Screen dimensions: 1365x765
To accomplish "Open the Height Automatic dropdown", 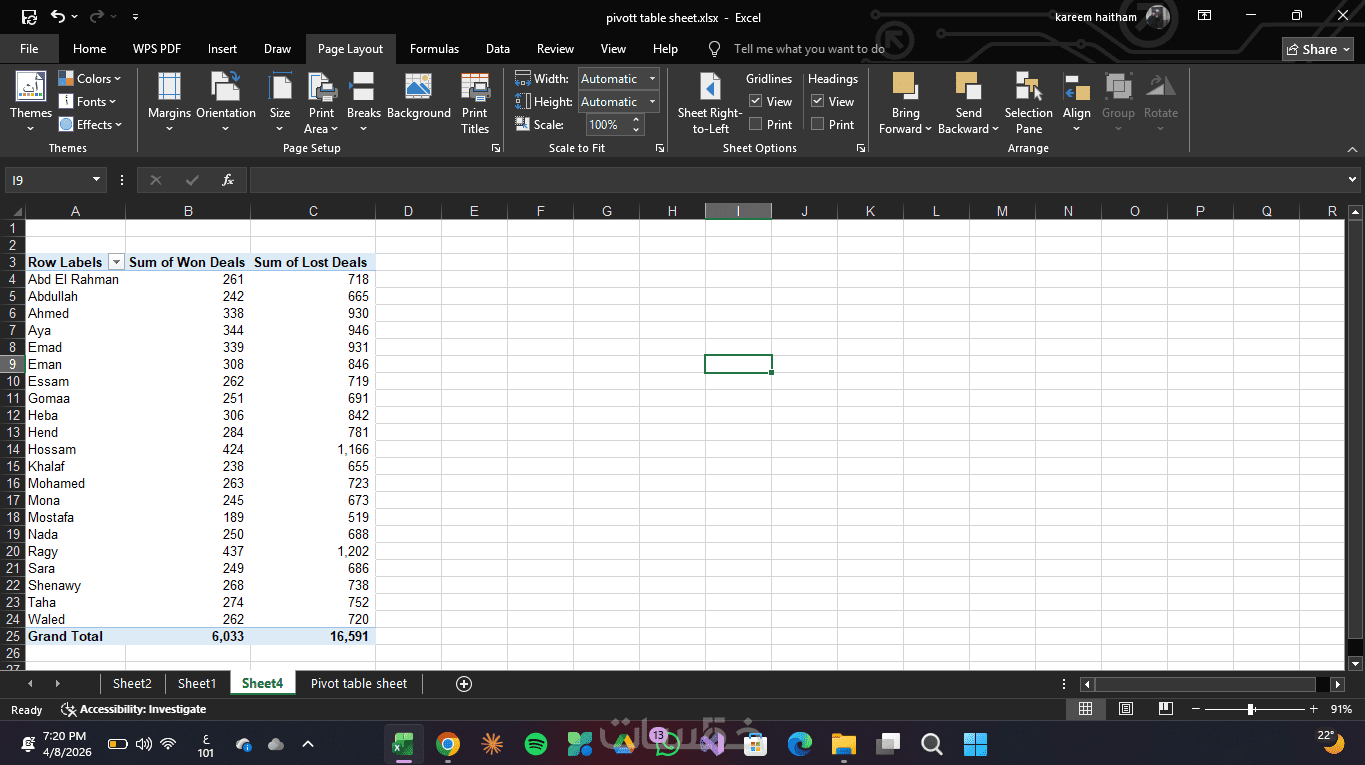I will [652, 101].
